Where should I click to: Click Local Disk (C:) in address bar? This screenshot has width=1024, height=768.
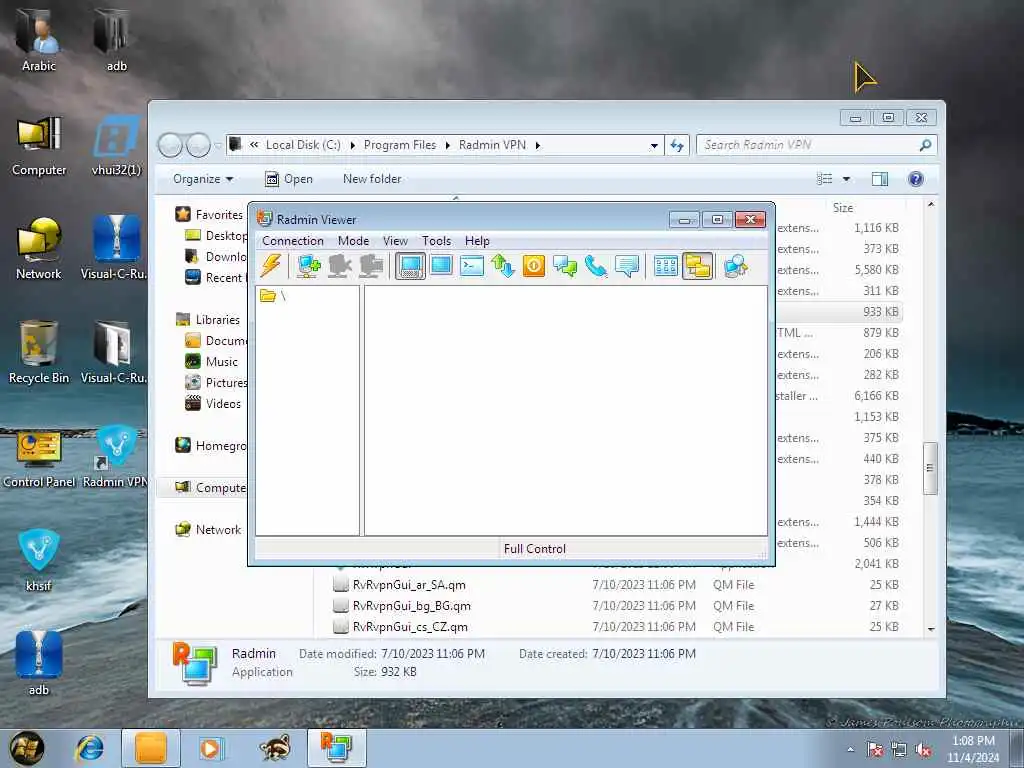click(303, 145)
